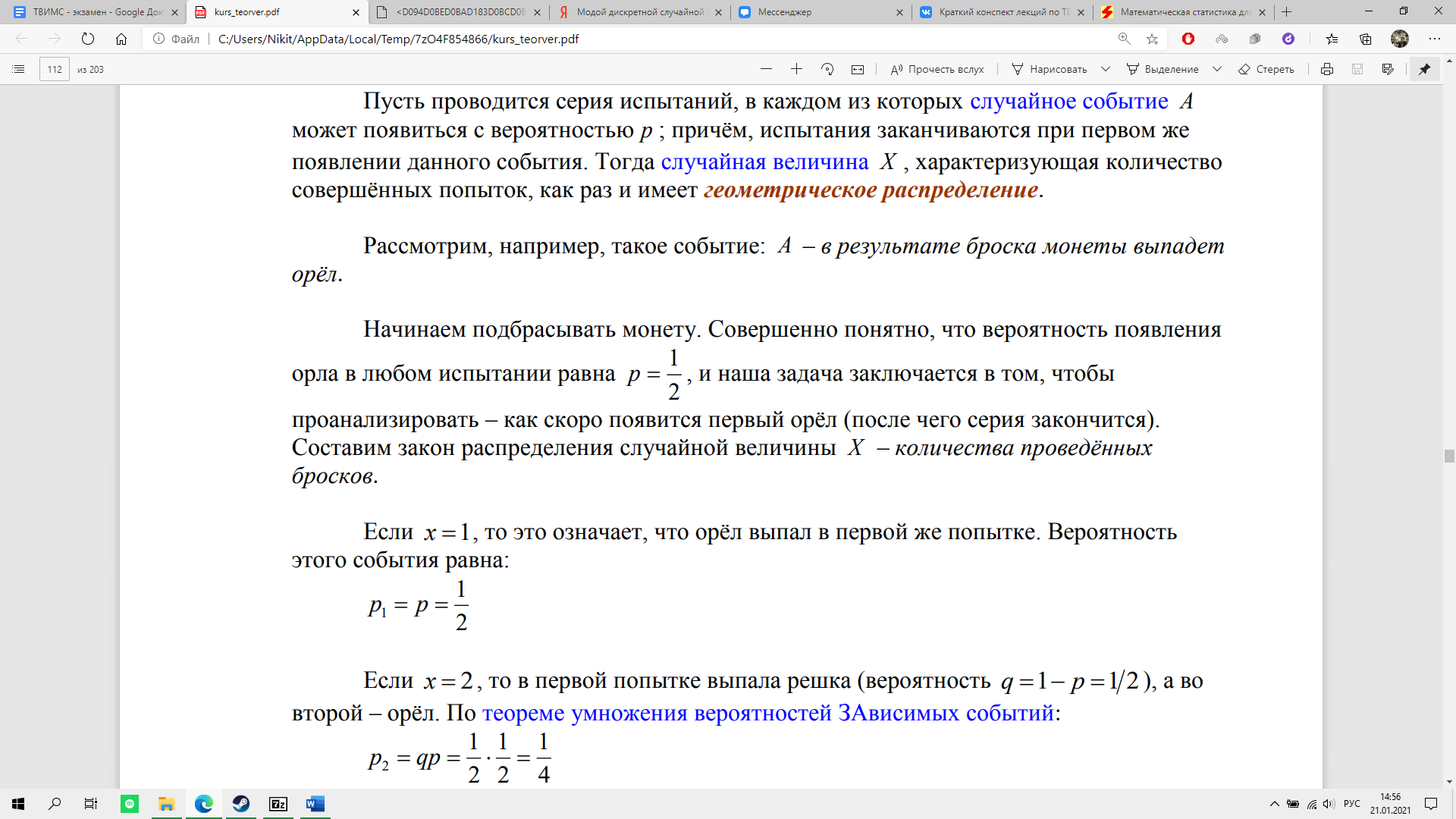
Task: Toggle the pin toolbar button
Action: point(1425,69)
